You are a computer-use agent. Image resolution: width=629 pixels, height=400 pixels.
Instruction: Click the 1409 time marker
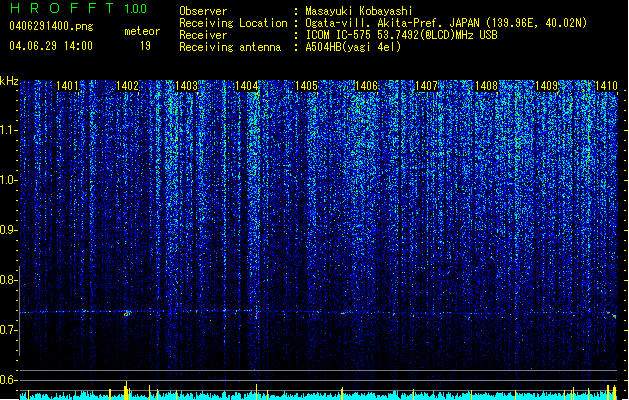(546, 86)
